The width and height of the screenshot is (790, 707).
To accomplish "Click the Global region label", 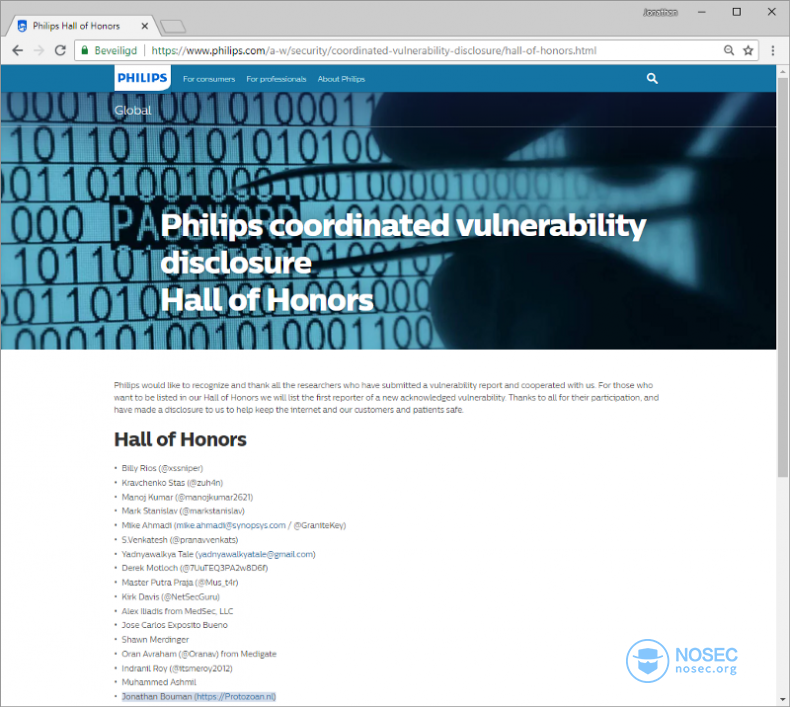I will pyautogui.click(x=133, y=110).
